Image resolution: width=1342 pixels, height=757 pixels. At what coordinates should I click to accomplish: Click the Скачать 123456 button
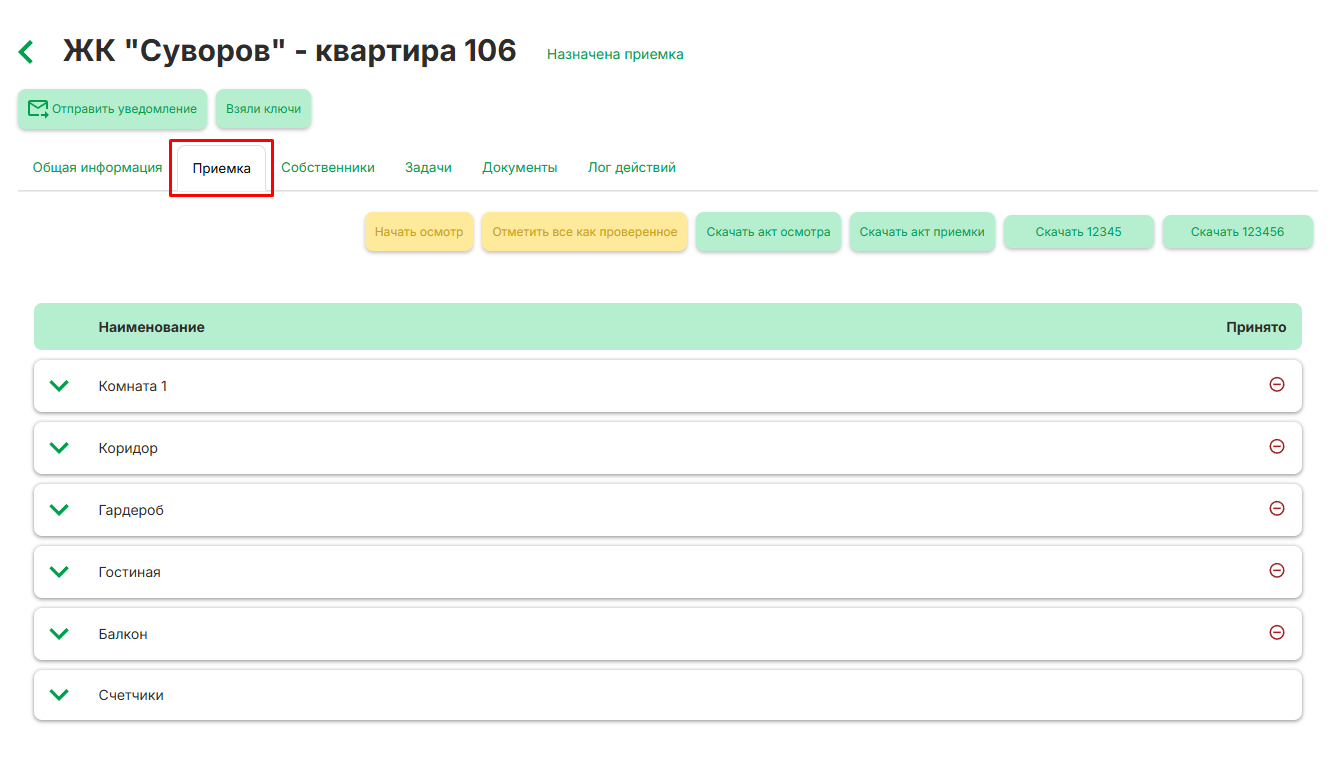1238,232
